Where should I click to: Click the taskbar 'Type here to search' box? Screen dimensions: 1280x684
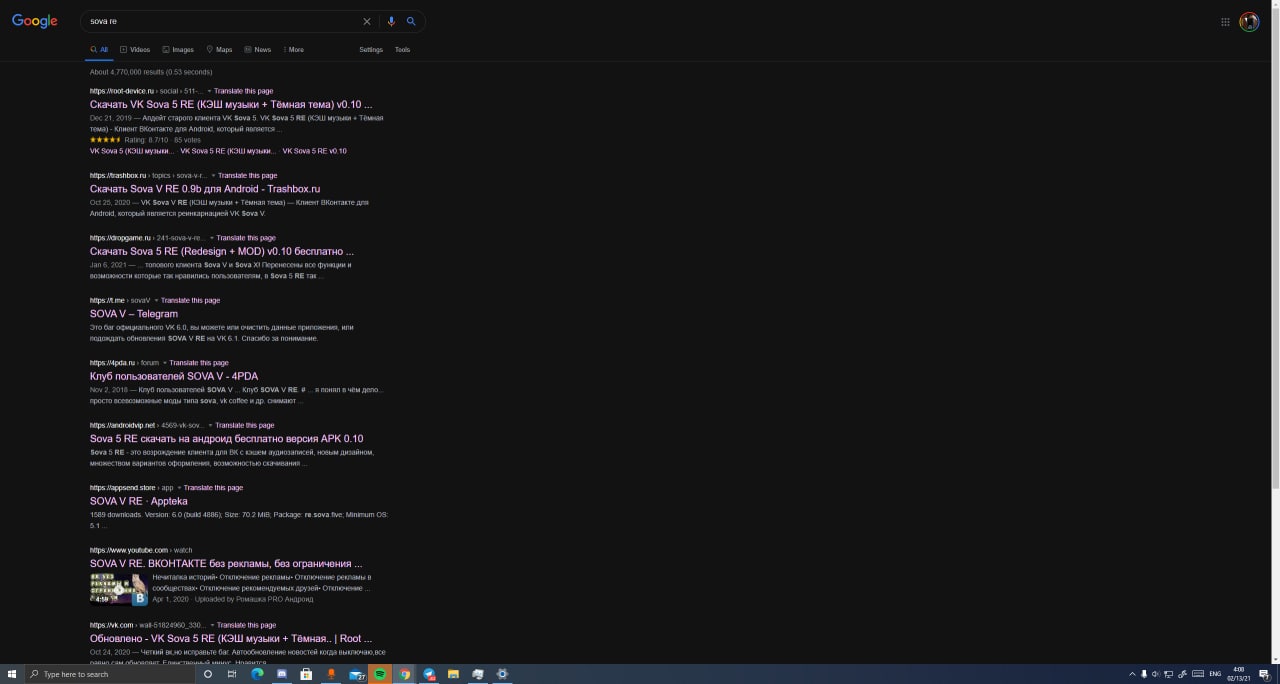[109, 674]
